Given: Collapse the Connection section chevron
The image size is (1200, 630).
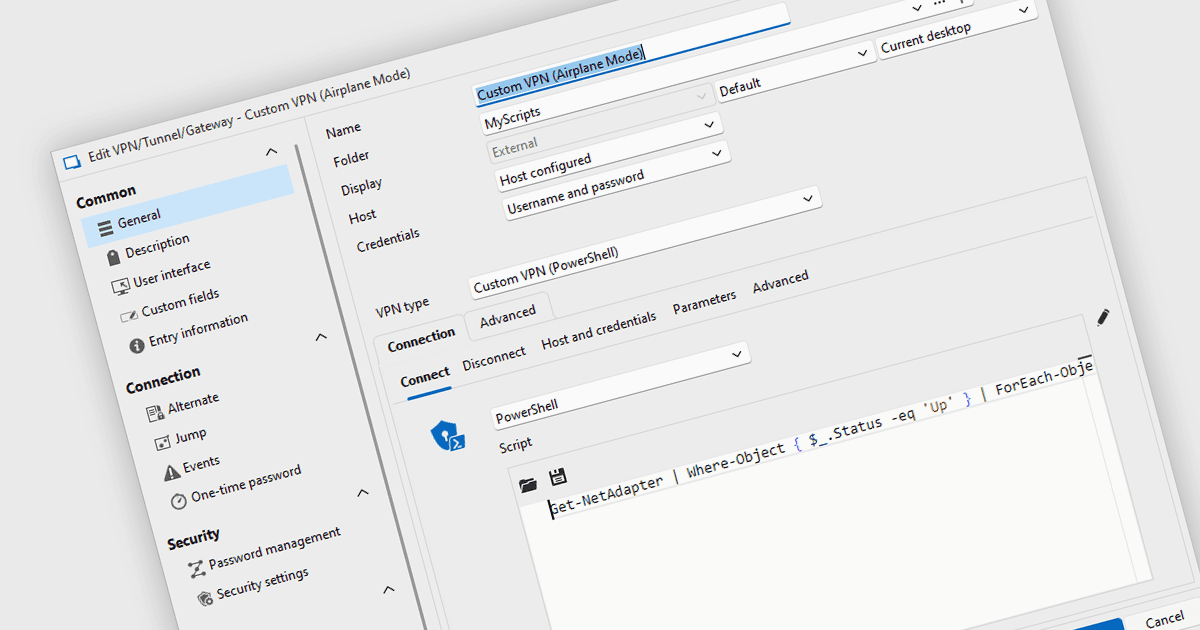Looking at the screenshot, I should (321, 337).
